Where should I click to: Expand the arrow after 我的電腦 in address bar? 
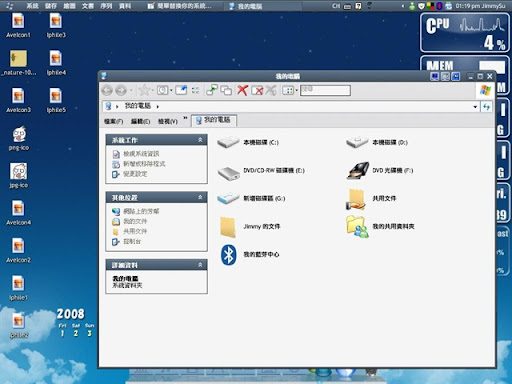coord(158,107)
